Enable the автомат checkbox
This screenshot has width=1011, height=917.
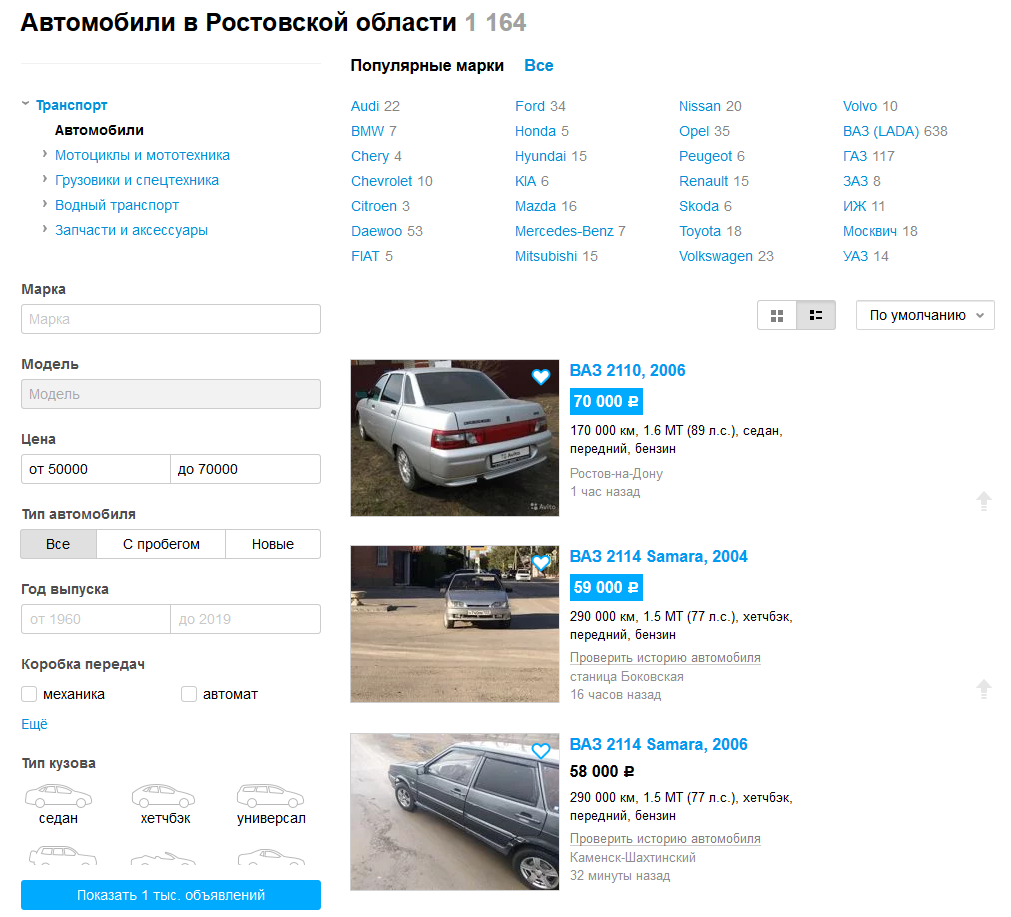188,693
